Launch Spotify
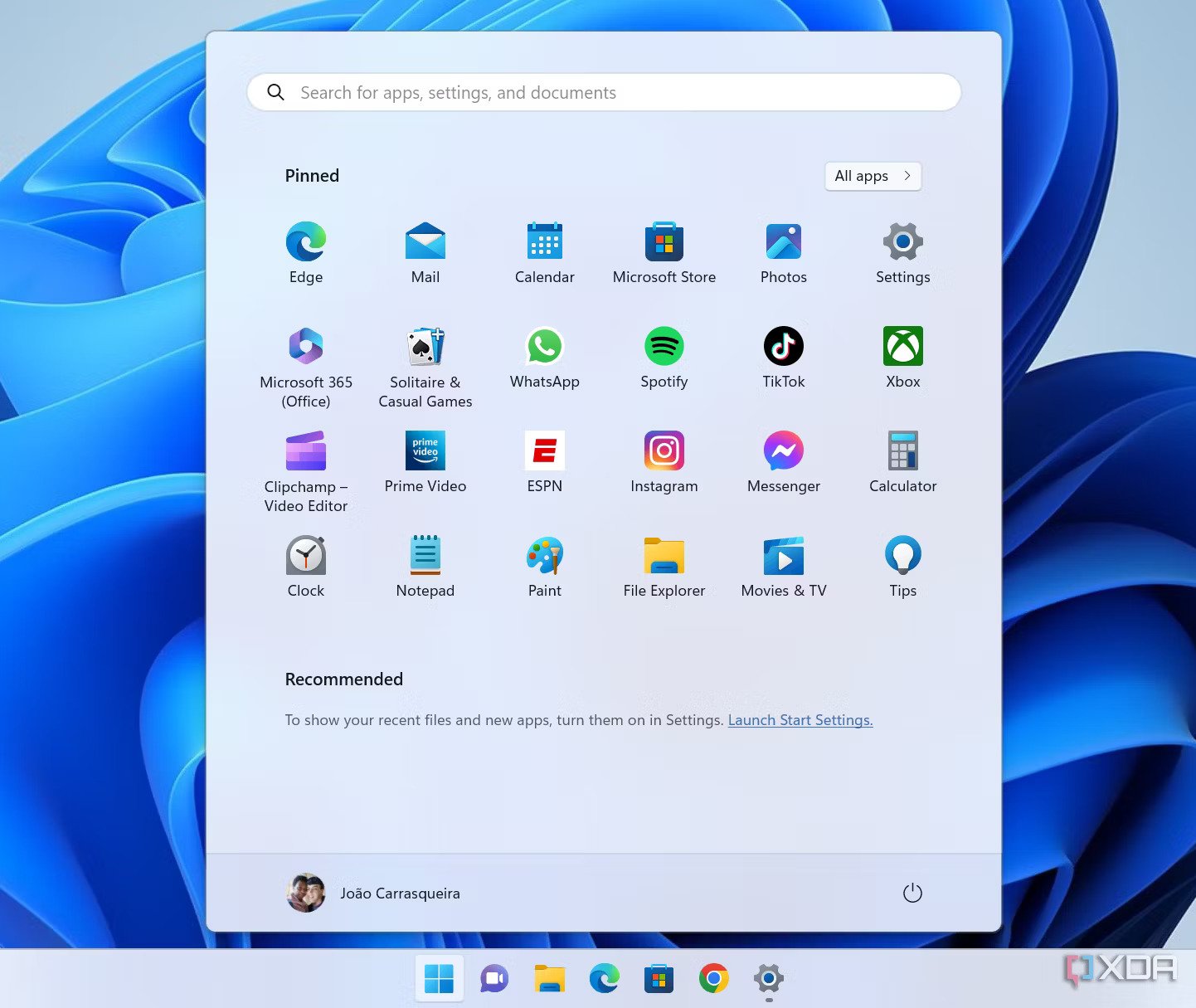 pos(664,358)
